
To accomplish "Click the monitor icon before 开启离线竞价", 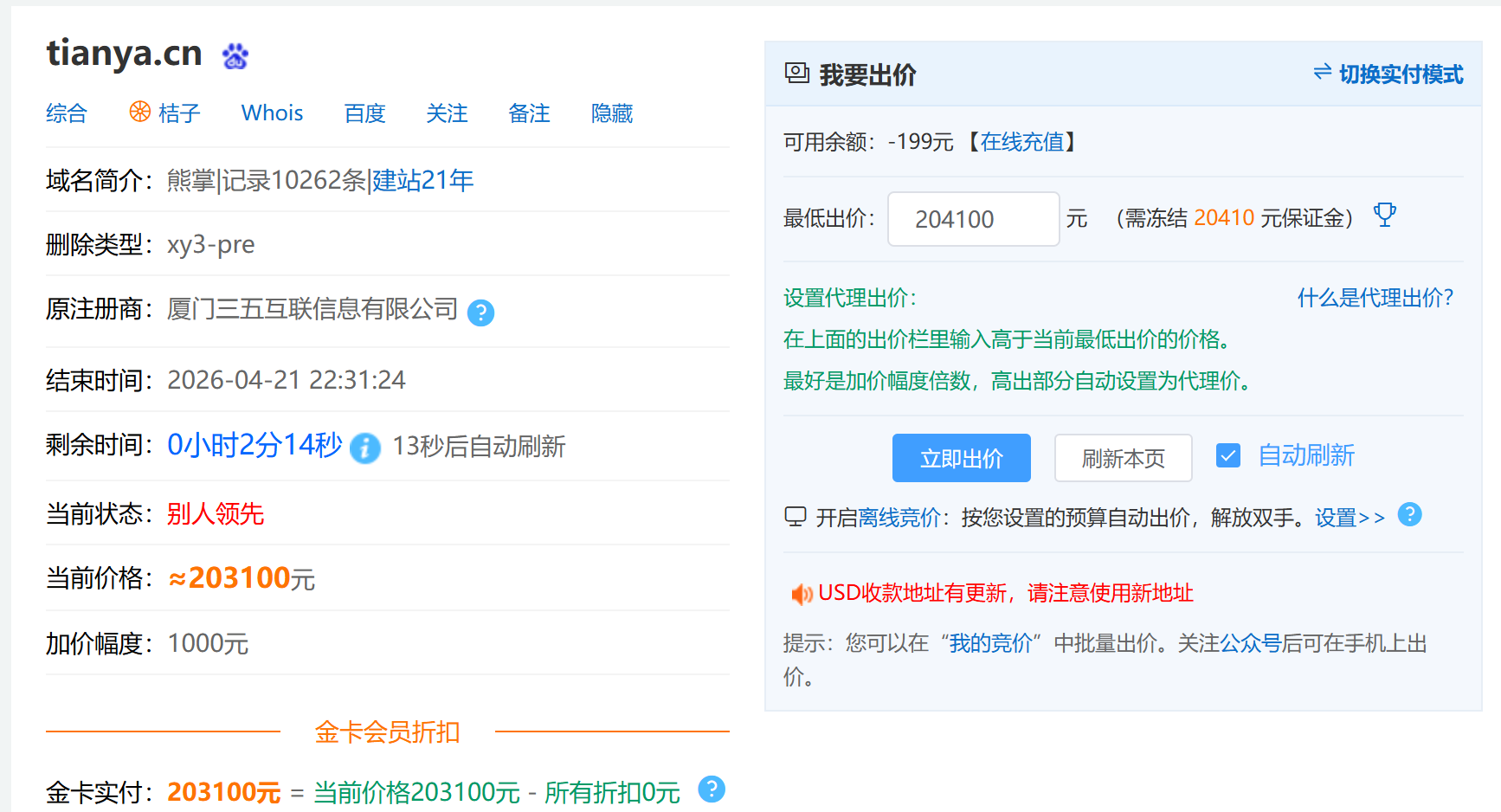I will (x=796, y=517).
